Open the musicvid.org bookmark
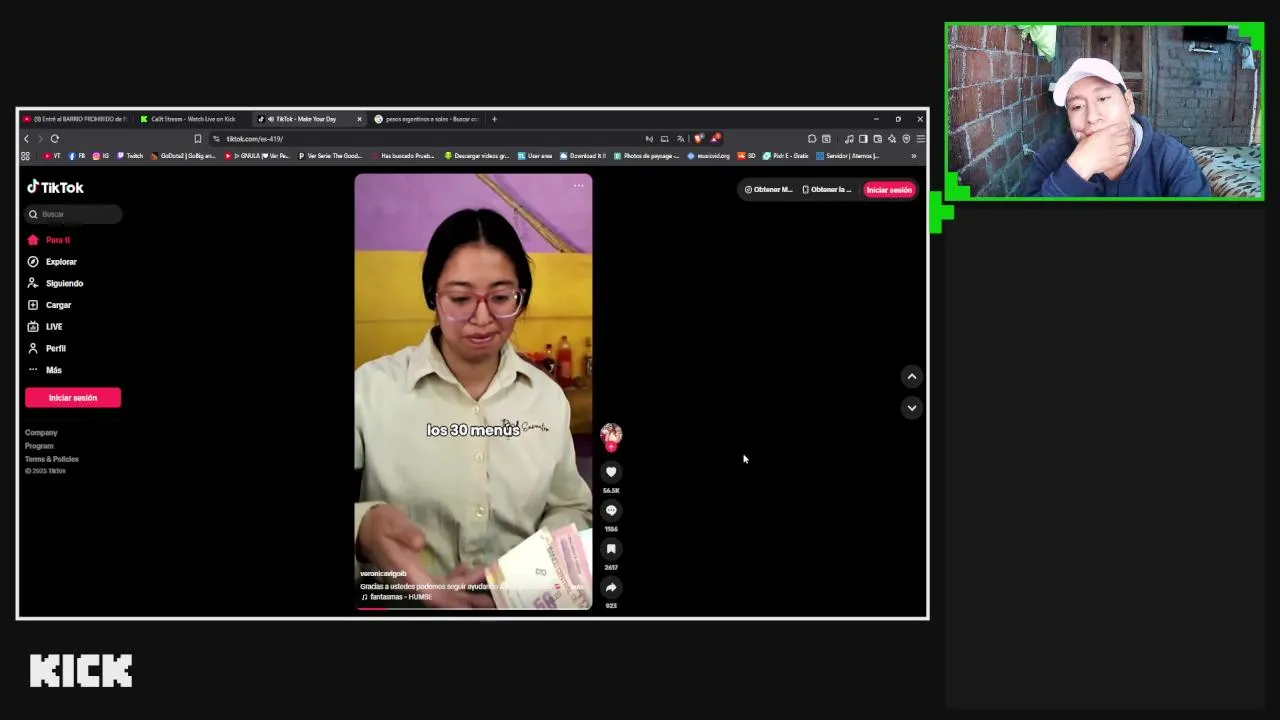1280x720 pixels. tap(708, 156)
